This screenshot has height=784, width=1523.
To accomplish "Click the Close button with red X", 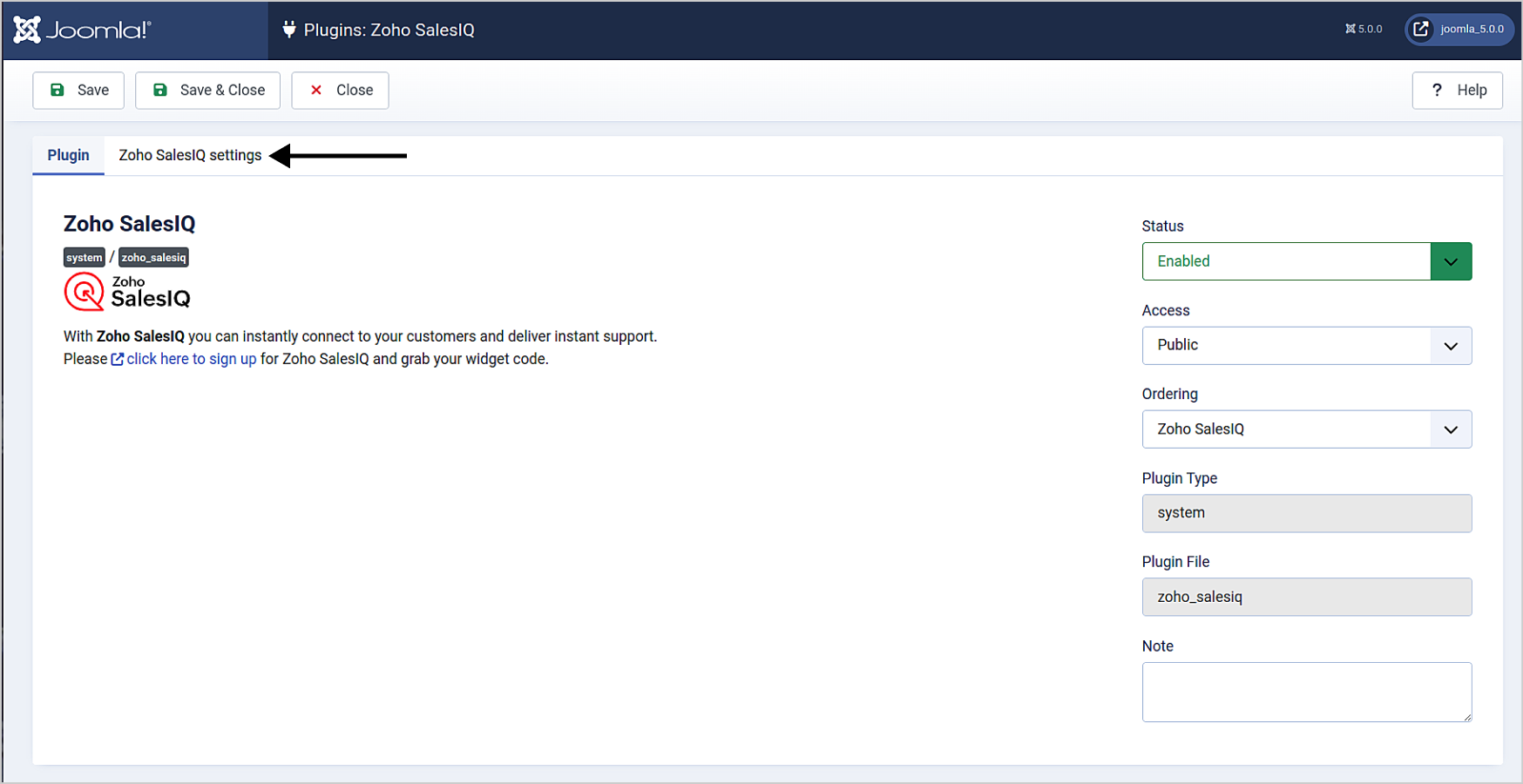I will (340, 90).
